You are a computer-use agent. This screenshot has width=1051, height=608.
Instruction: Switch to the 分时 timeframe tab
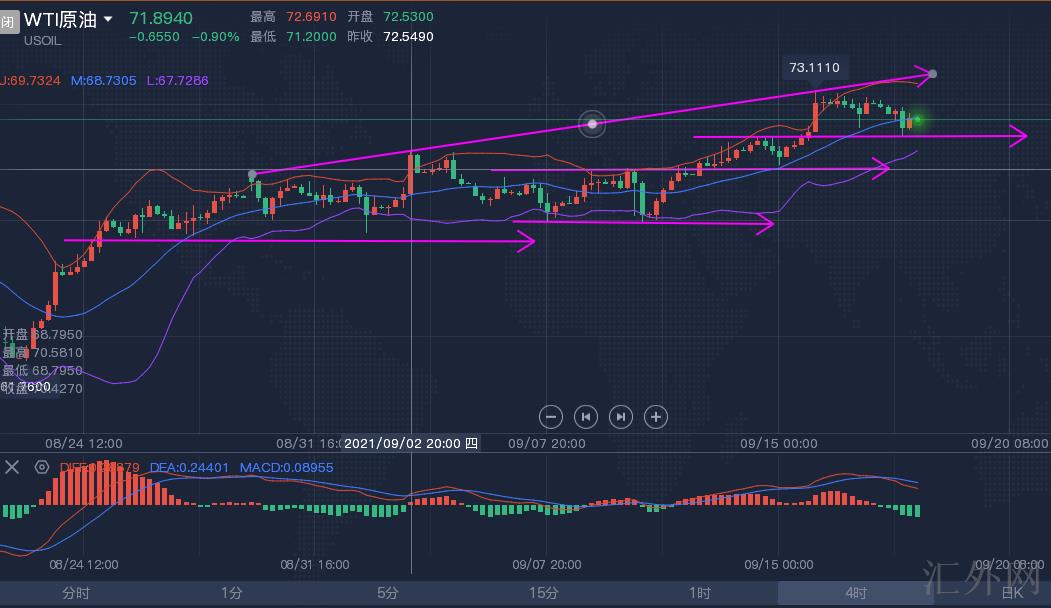coord(76,593)
